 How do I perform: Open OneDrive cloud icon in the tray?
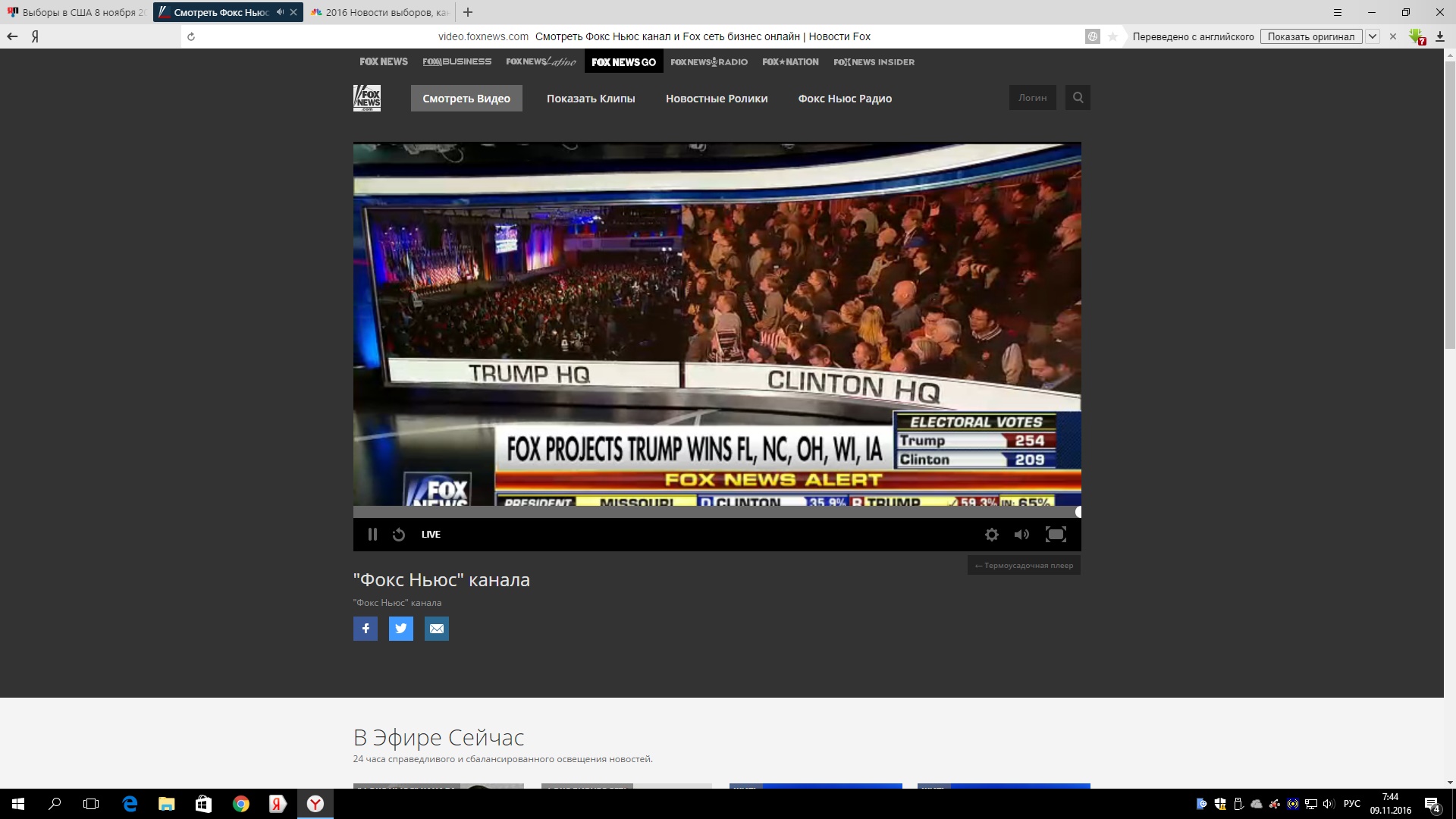[x=1257, y=804]
